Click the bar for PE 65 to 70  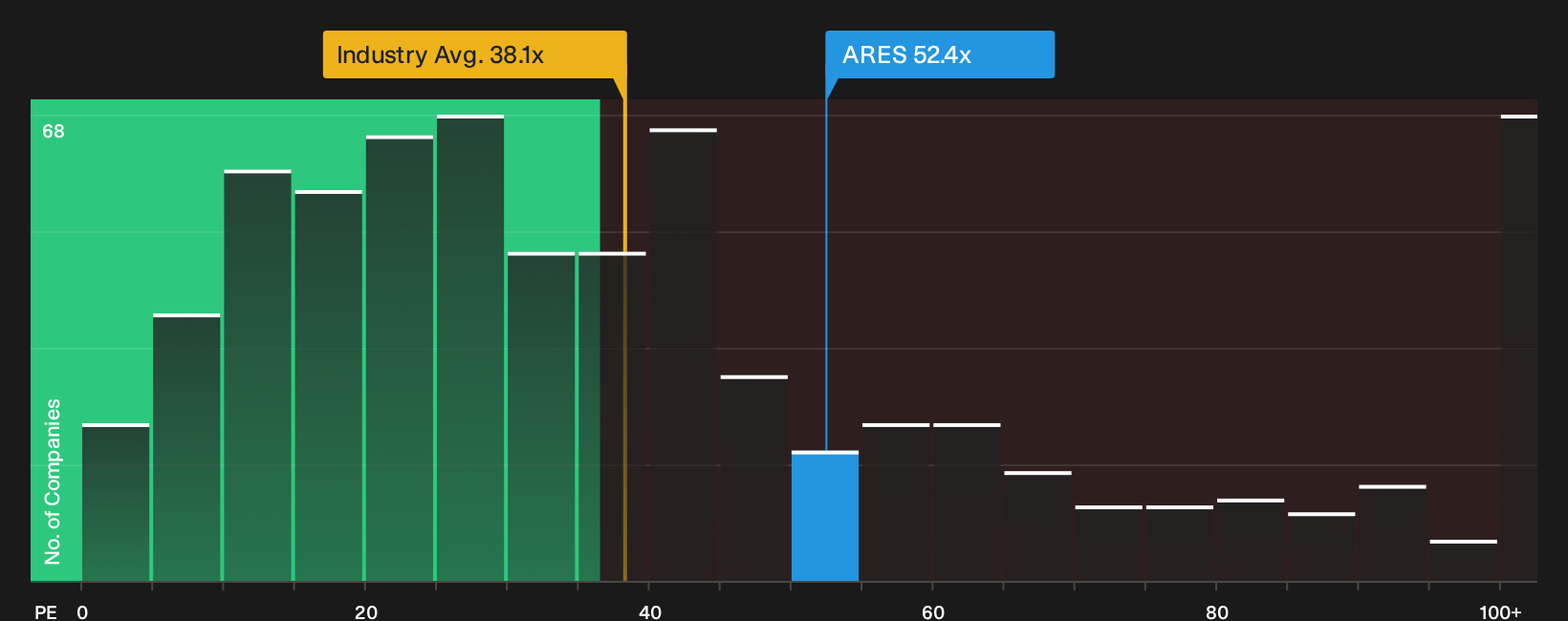(x=1038, y=526)
